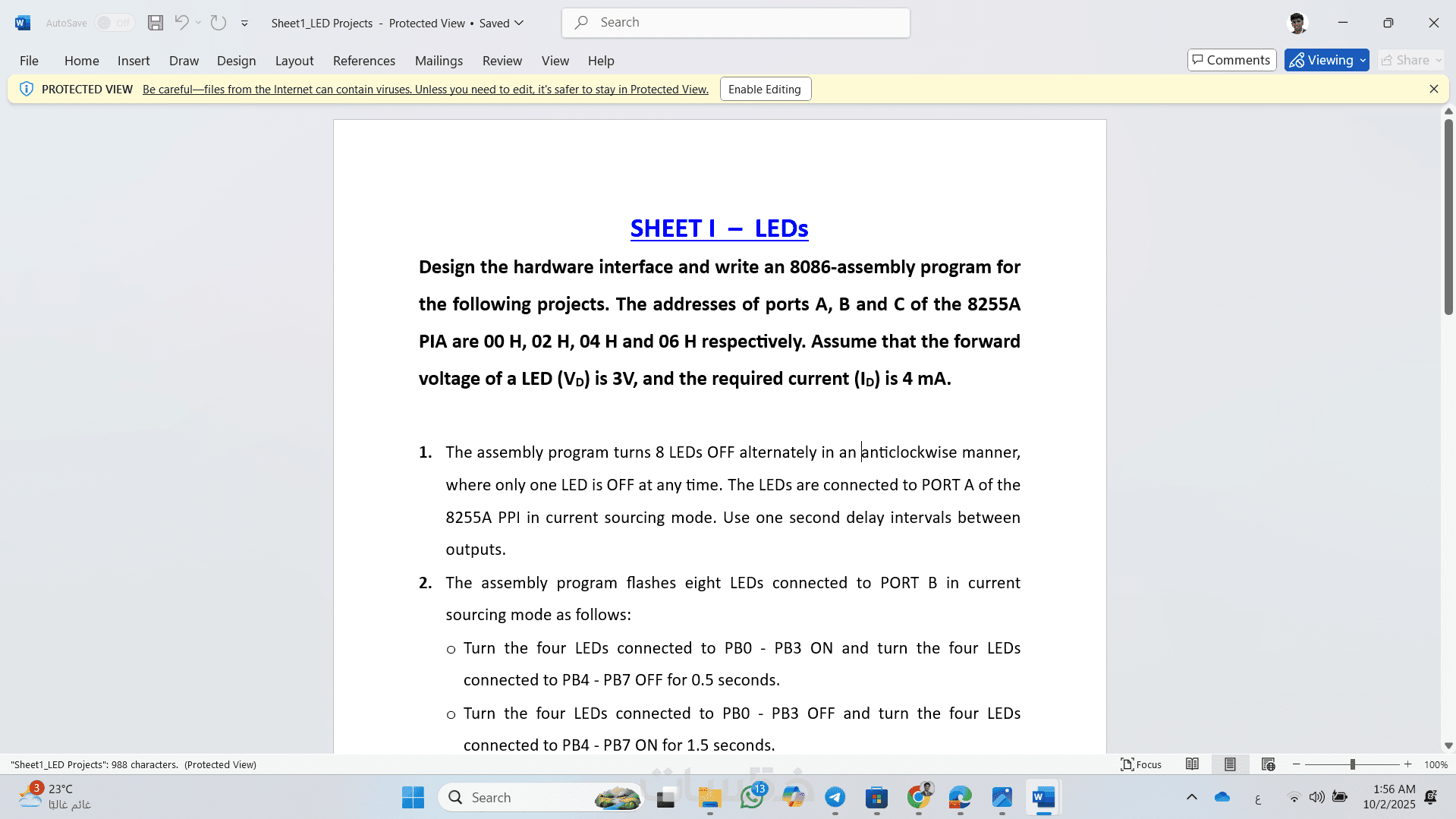Expand the Undo history dropdown arrow

click(198, 23)
